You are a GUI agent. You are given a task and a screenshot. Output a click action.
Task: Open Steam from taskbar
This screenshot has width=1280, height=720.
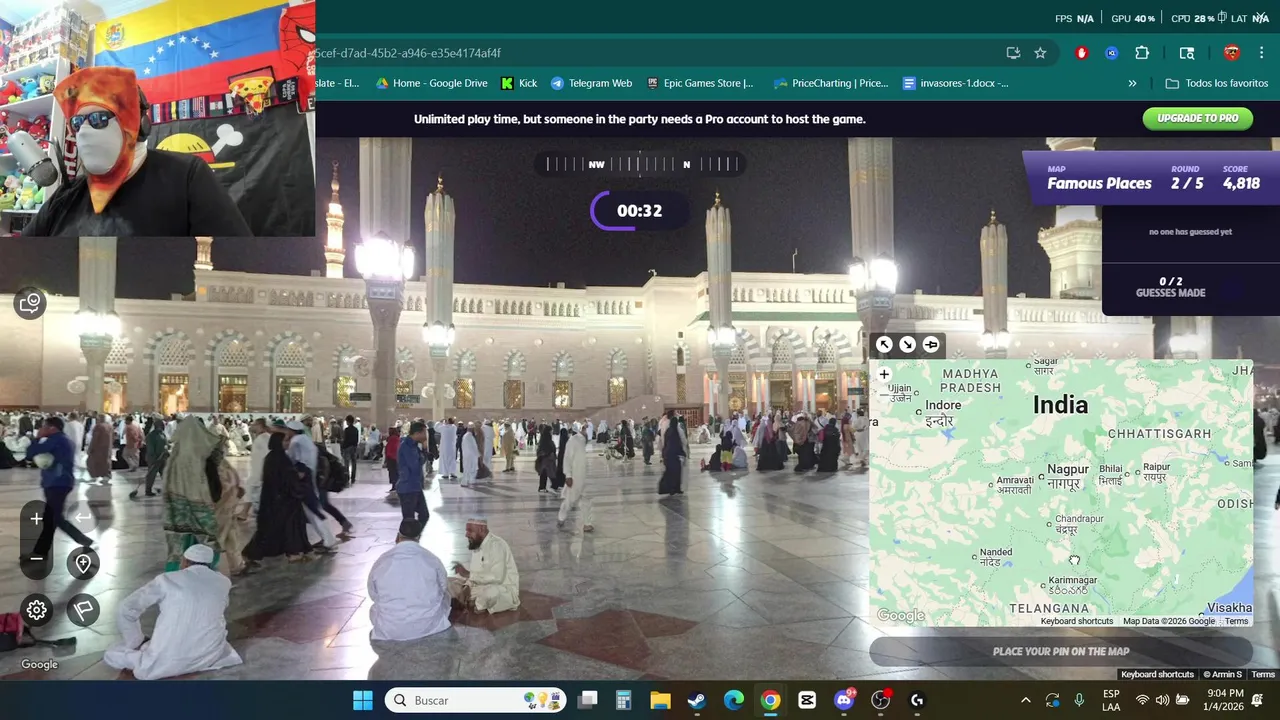pyautogui.click(x=697, y=700)
